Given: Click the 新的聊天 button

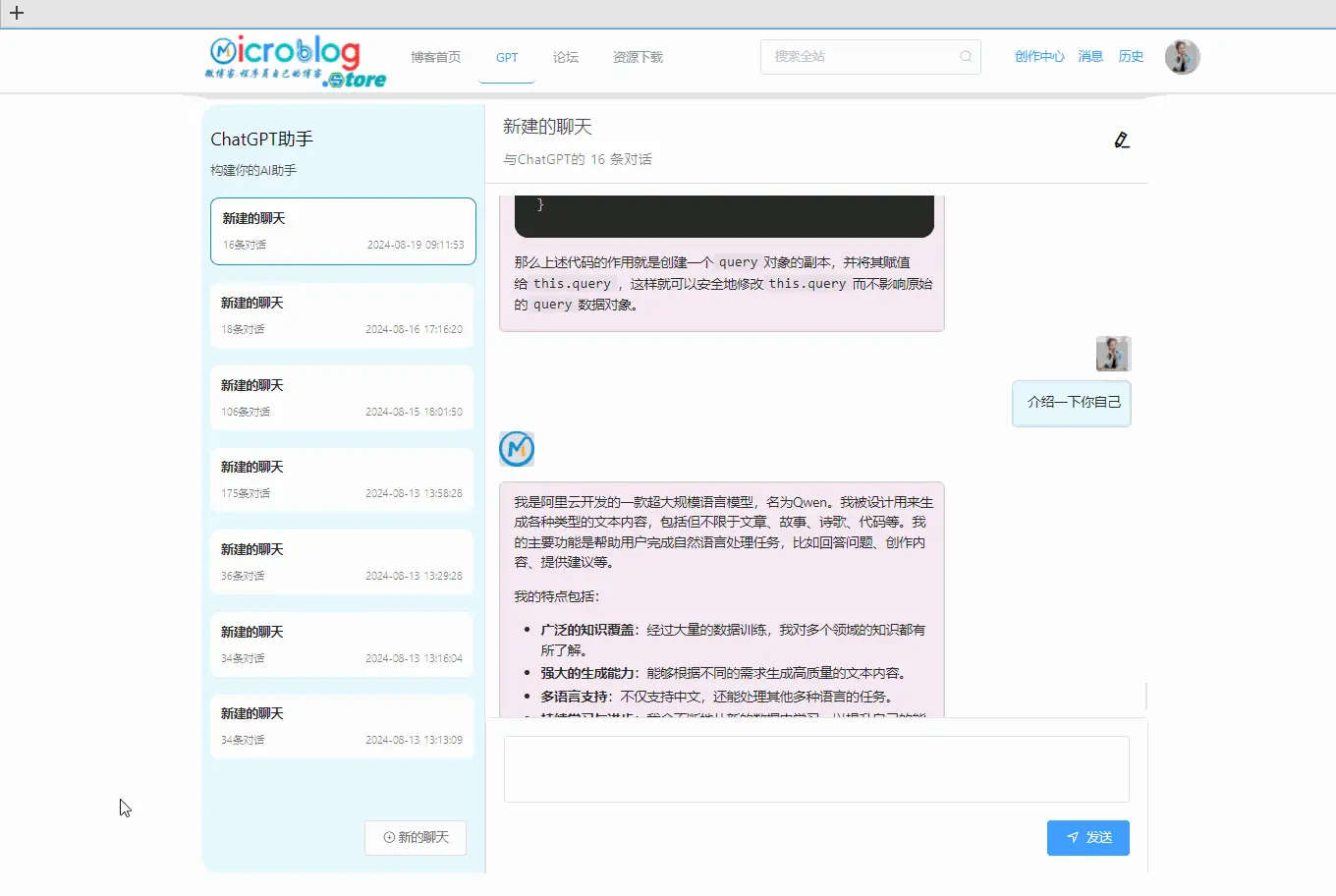Looking at the screenshot, I should coord(416,838).
